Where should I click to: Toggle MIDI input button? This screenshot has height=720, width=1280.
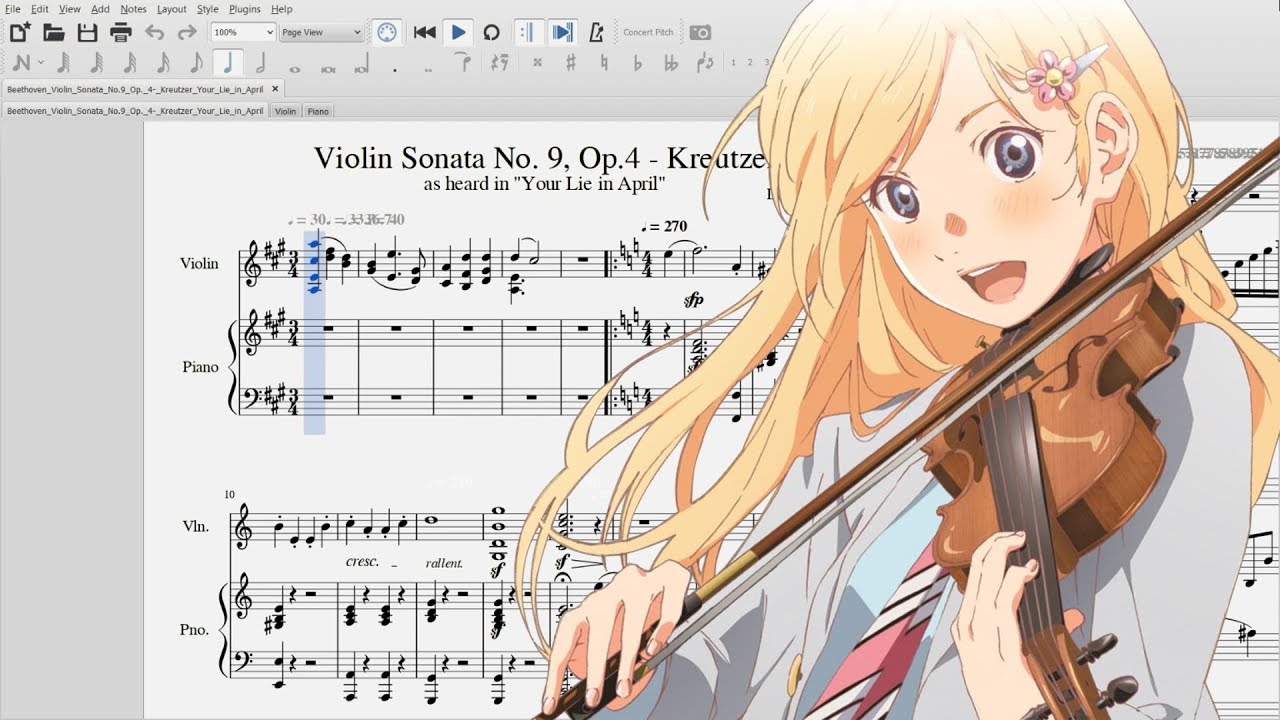coord(387,32)
